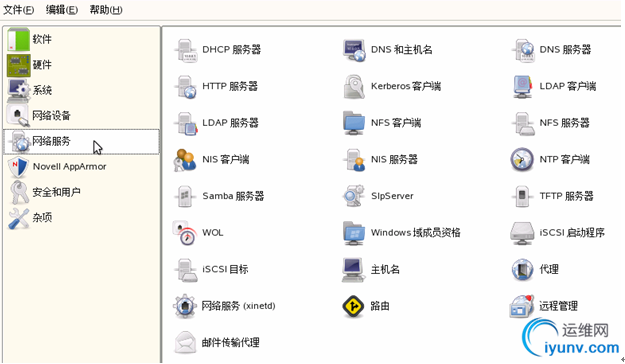Open the 邮件传输代理 envelope icon
Viewport: 625px width, 364px height.
pos(185,343)
